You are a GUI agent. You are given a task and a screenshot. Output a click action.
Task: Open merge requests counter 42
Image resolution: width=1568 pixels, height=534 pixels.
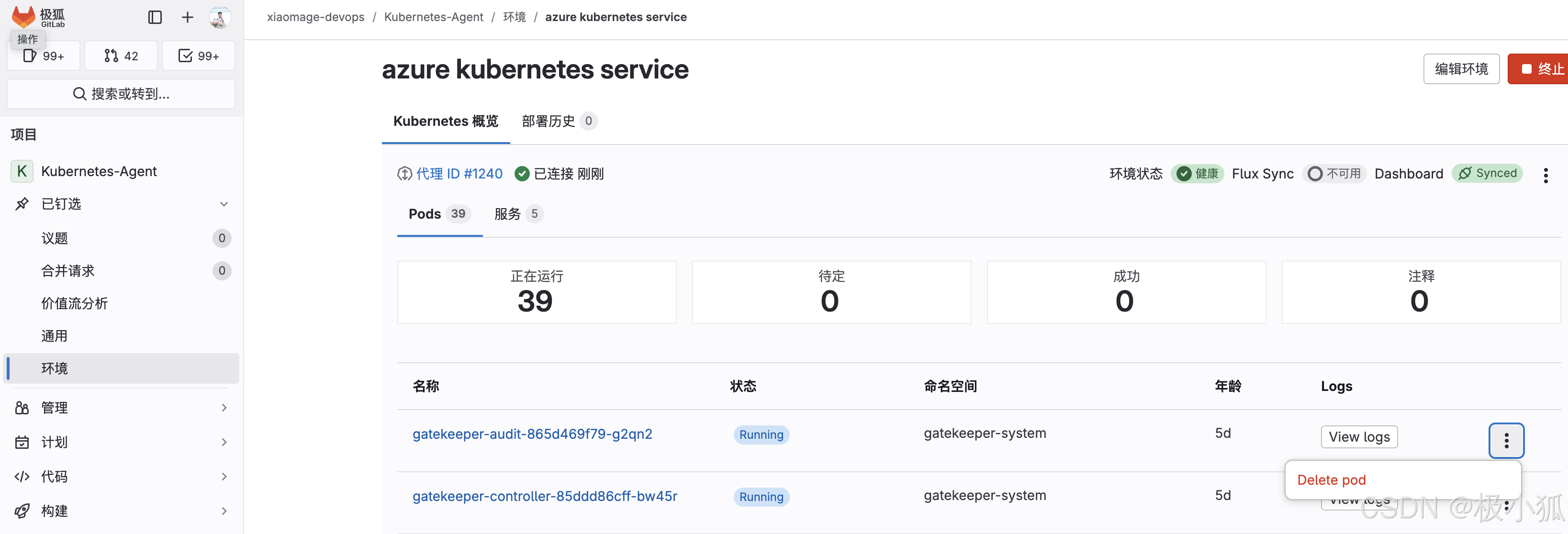[121, 56]
